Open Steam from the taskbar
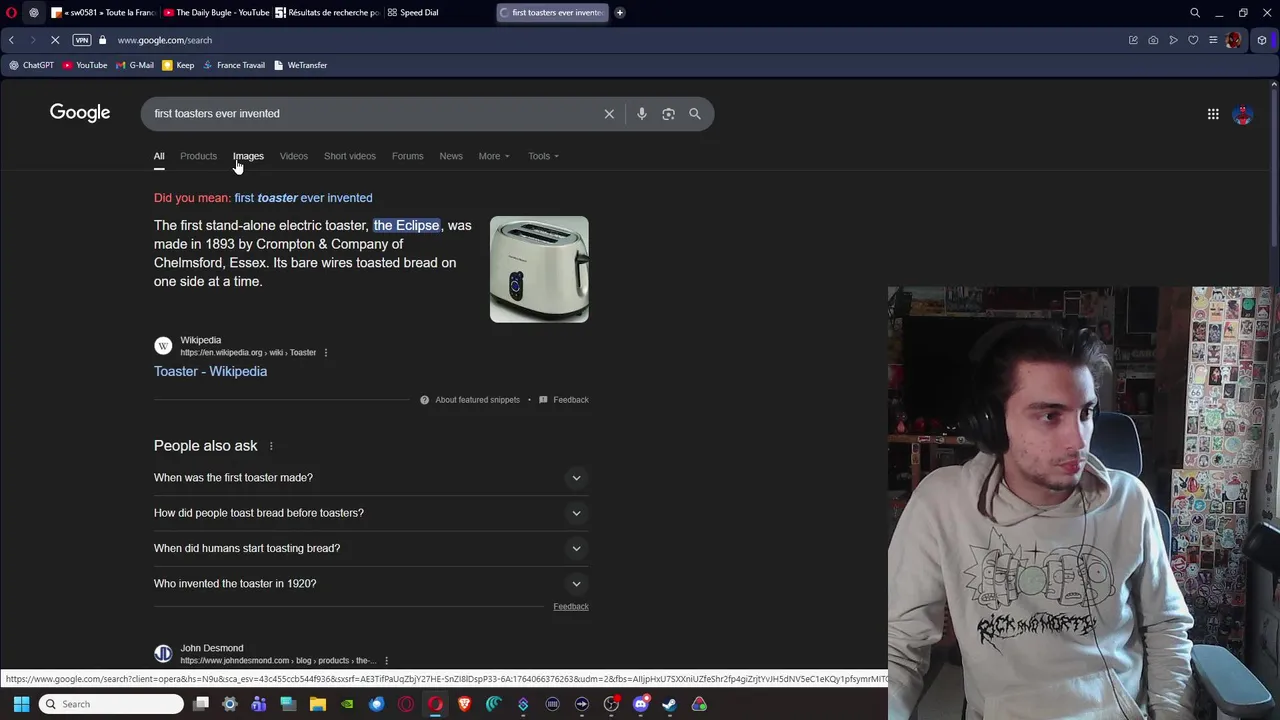The image size is (1280, 720). point(669,704)
